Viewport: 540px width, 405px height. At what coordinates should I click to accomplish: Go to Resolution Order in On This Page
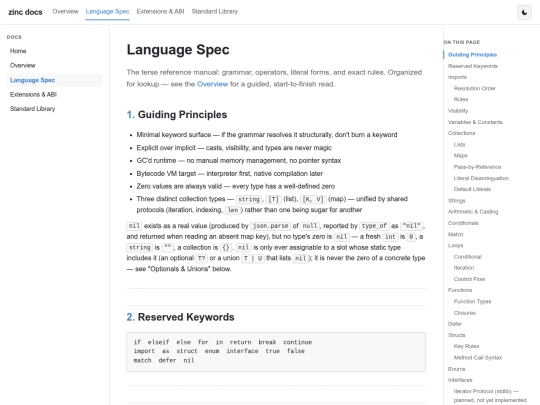click(475, 88)
